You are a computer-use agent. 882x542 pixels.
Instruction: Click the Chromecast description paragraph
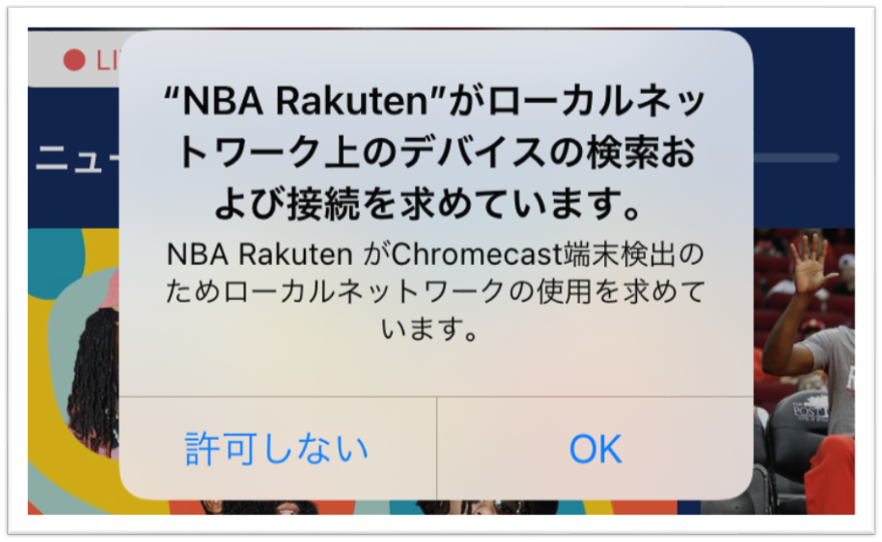coord(436,291)
